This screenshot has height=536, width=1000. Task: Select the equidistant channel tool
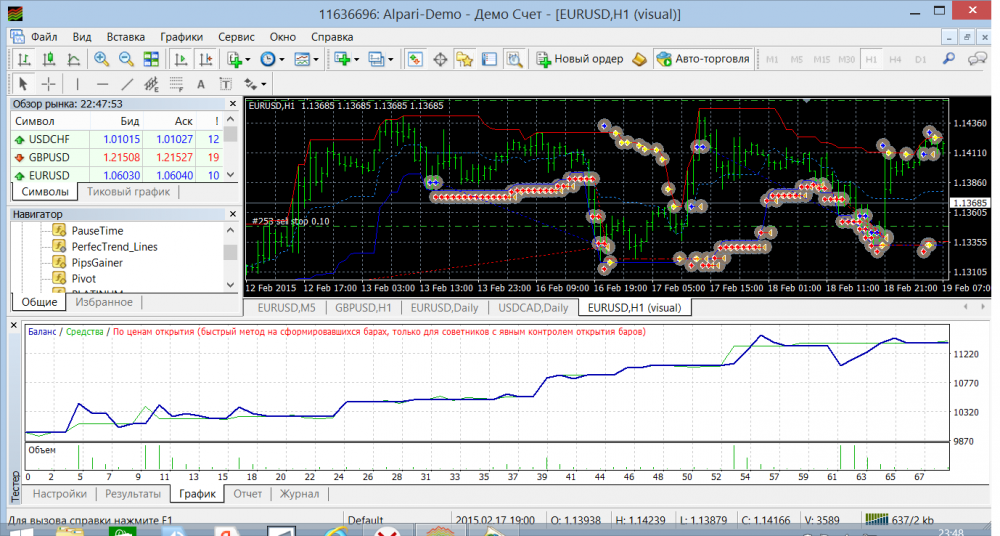click(151, 84)
